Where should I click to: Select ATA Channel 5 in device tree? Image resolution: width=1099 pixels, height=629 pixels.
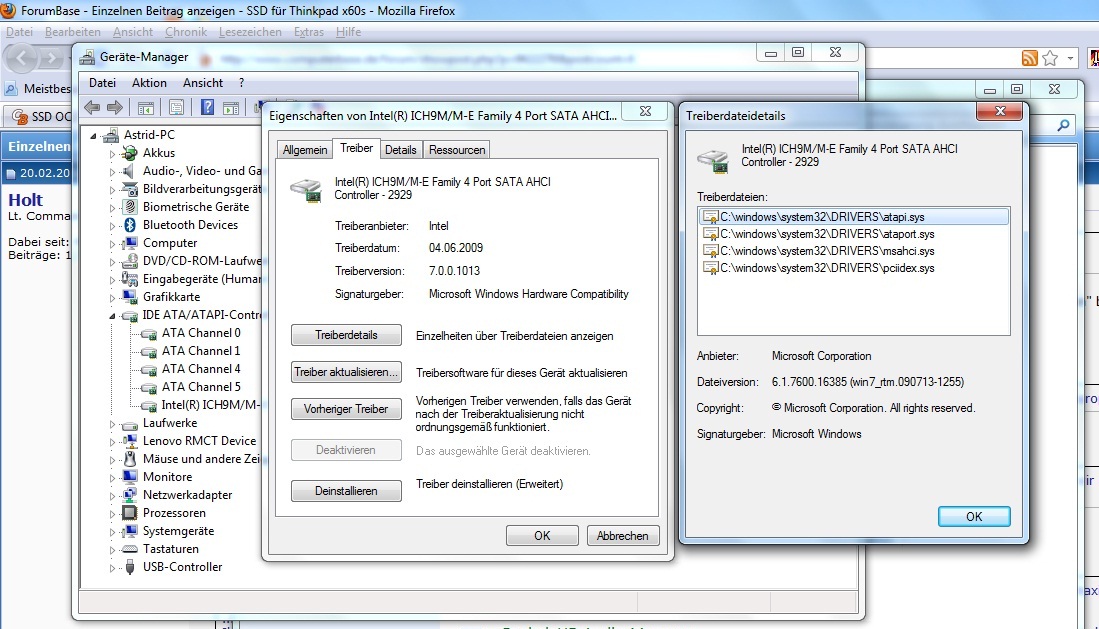click(201, 387)
